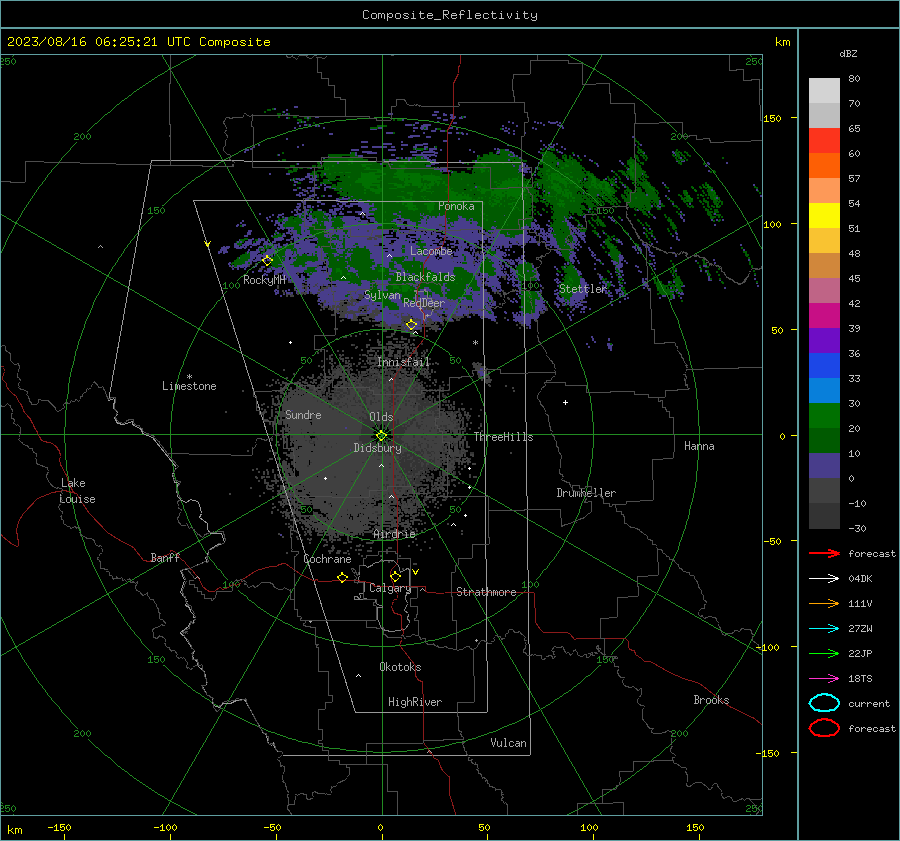This screenshot has height=841, width=900.
Task: Select the purple swatch in dBZ scale
Action: pos(824,340)
